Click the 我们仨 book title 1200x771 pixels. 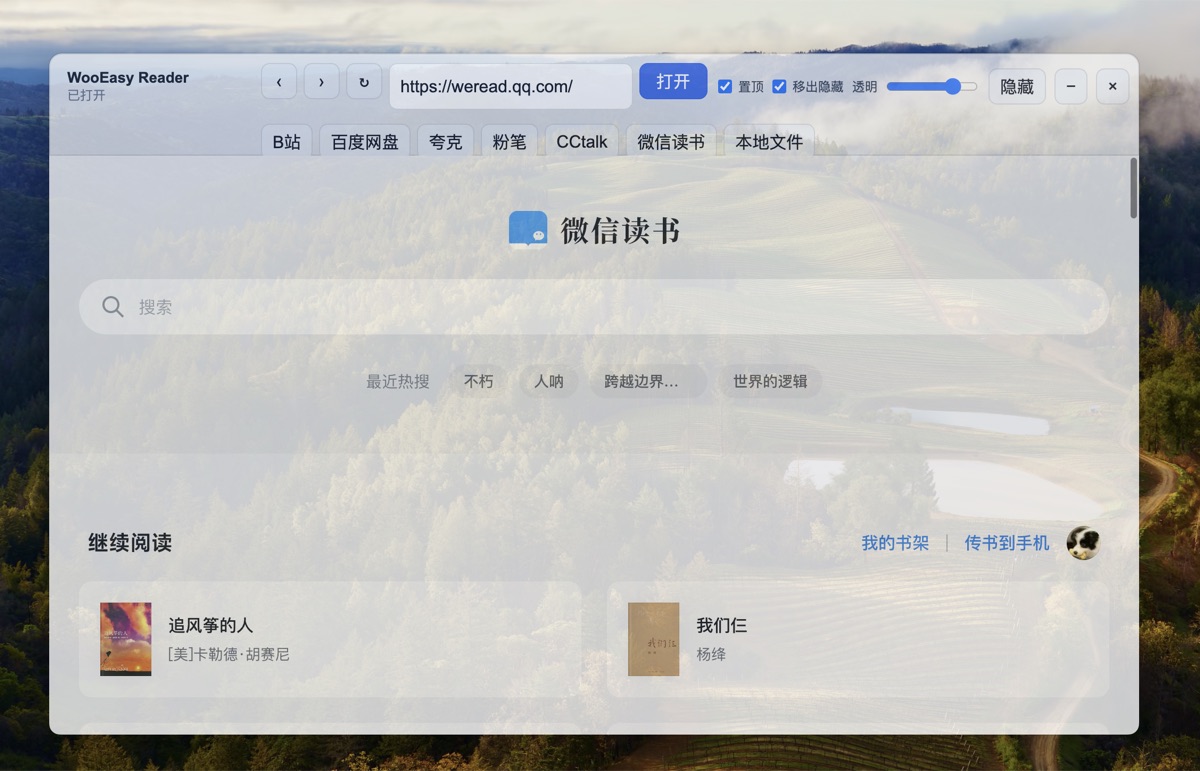[722, 625]
